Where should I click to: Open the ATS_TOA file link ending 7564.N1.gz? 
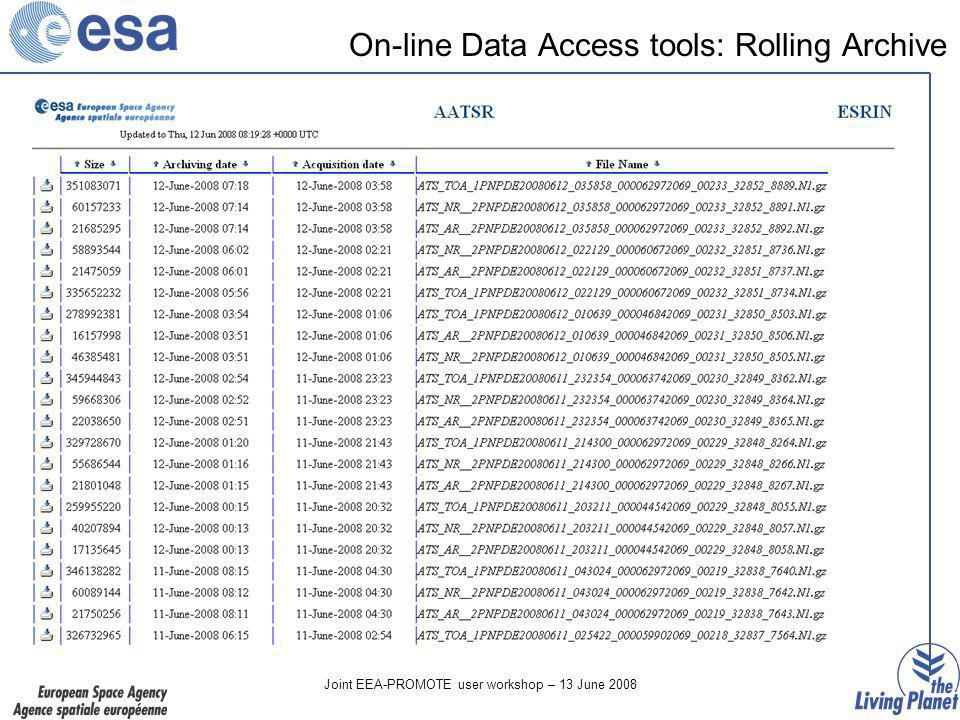621,636
